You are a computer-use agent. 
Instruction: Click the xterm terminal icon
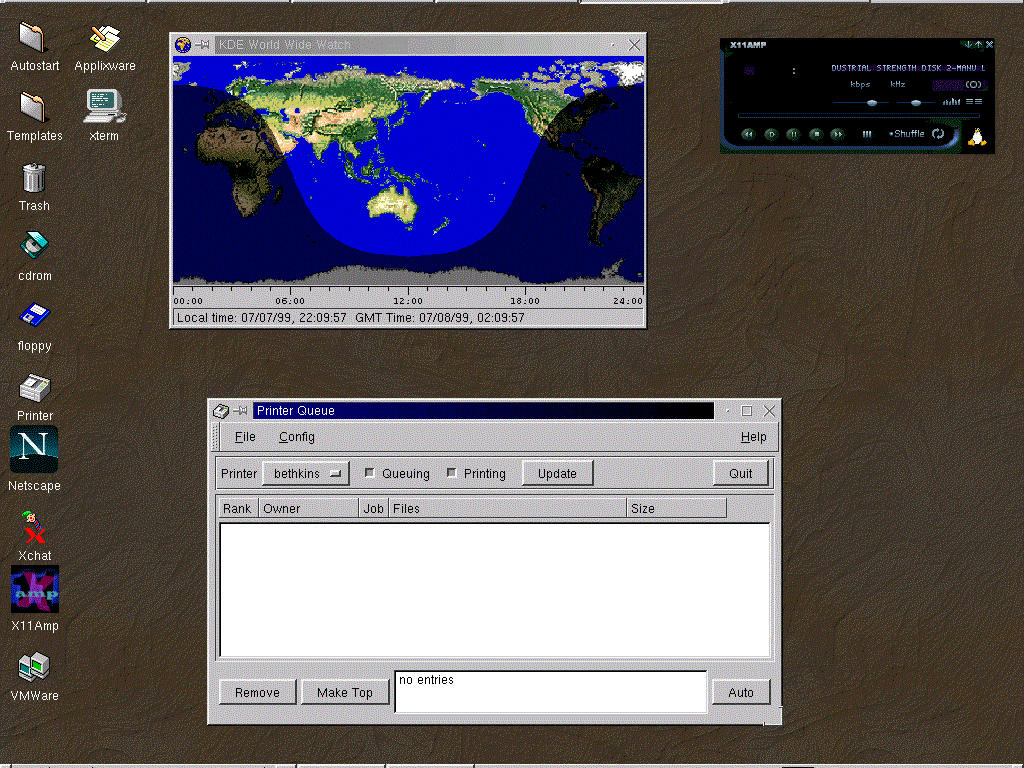pyautogui.click(x=103, y=103)
